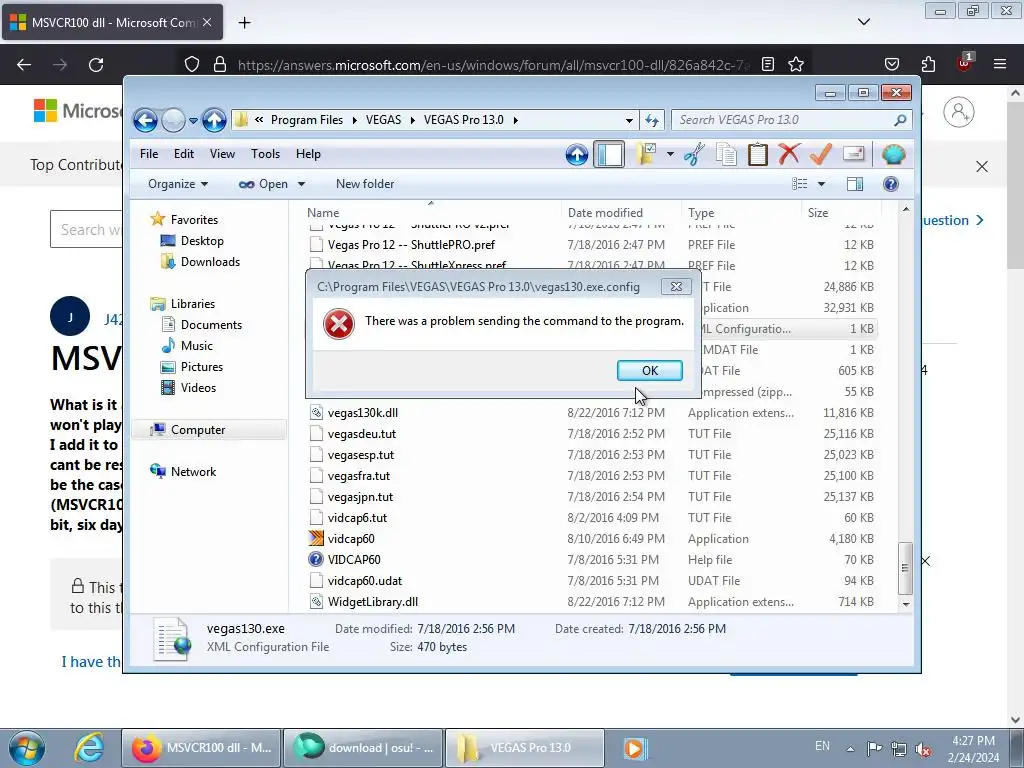
Task: Toggle the preview pane button
Action: click(x=855, y=184)
